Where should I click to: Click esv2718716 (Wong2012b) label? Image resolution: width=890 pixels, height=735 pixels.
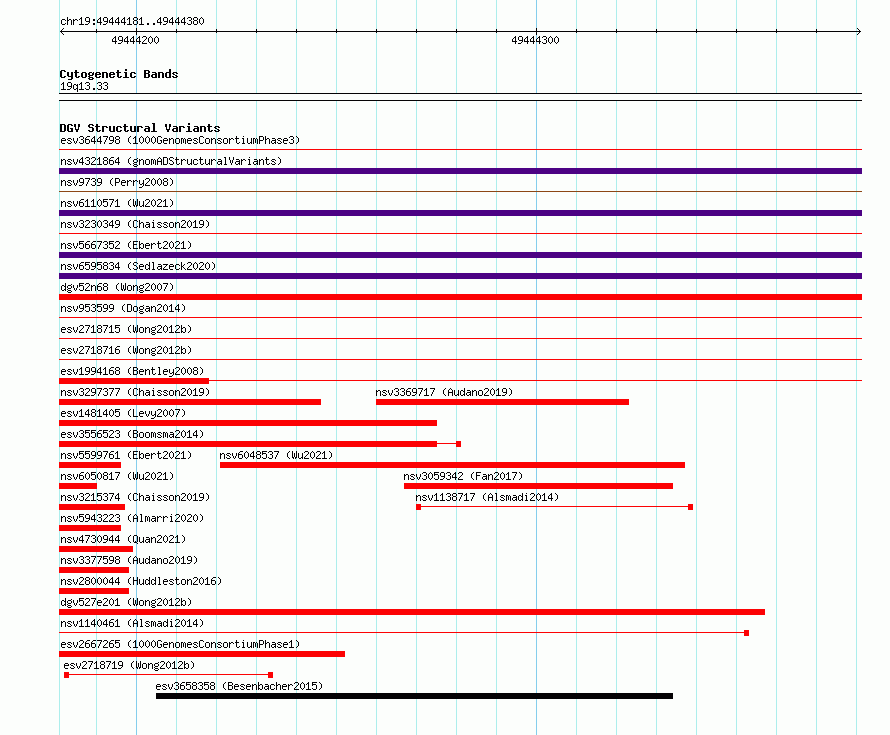click(x=126, y=350)
